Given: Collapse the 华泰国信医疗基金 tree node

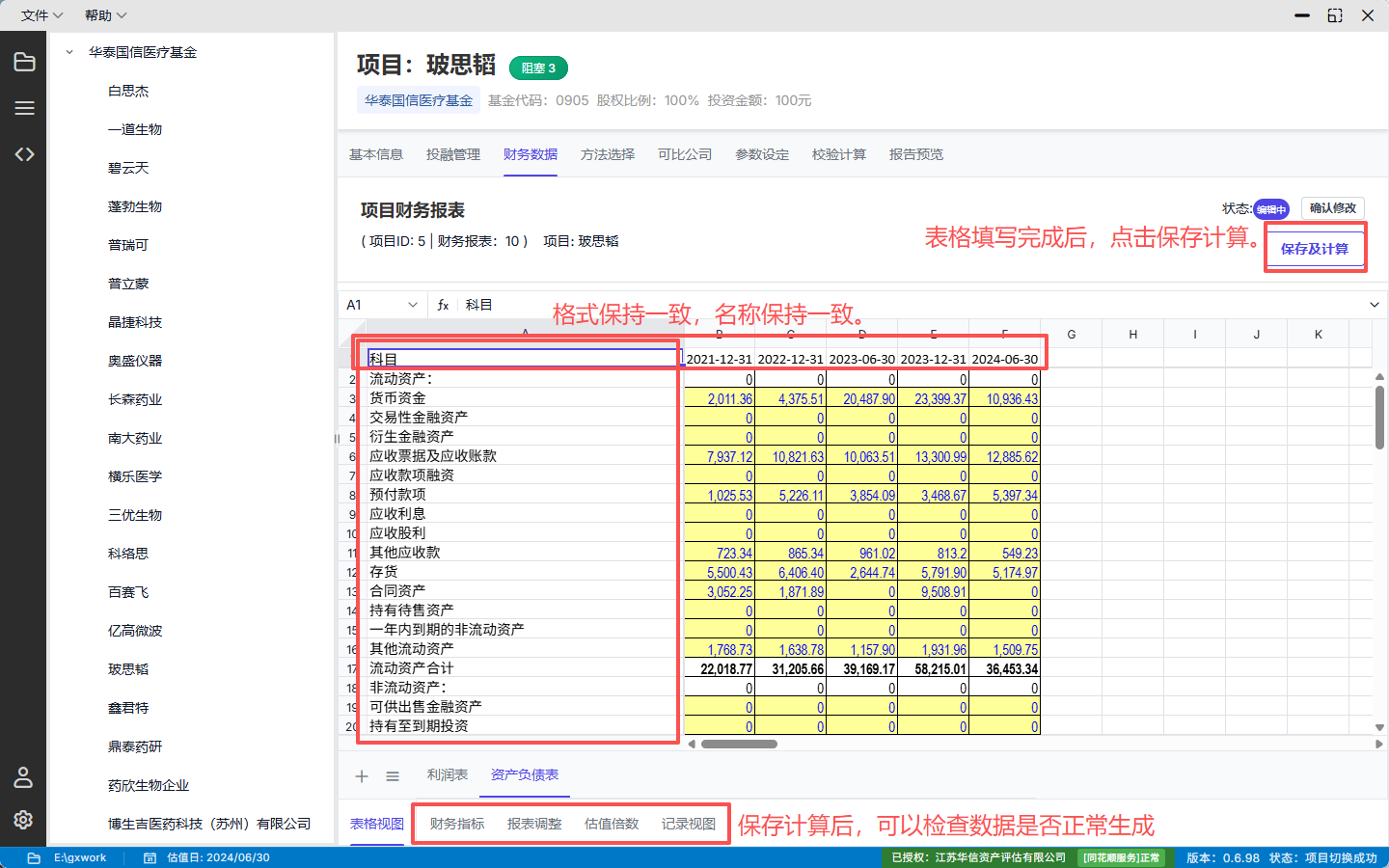Looking at the screenshot, I should (69, 52).
